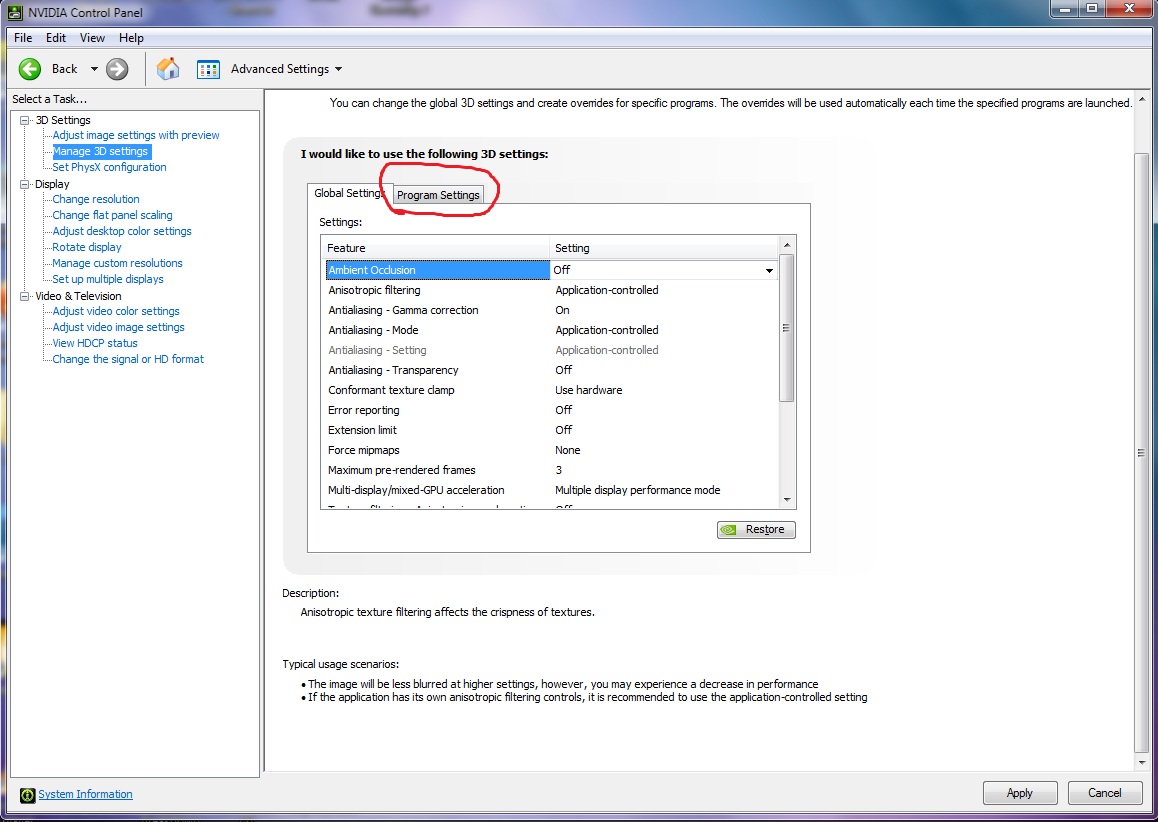
Task: Click the Advanced Settings grid icon
Action: coord(208,69)
